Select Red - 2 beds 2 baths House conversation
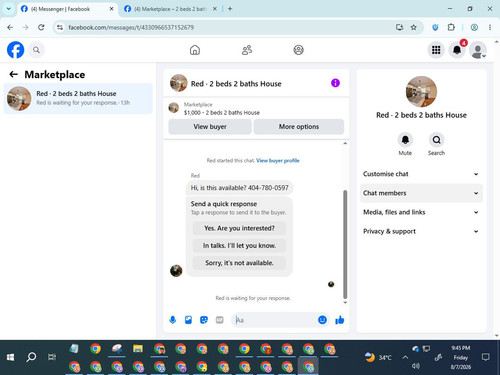 [x=78, y=98]
